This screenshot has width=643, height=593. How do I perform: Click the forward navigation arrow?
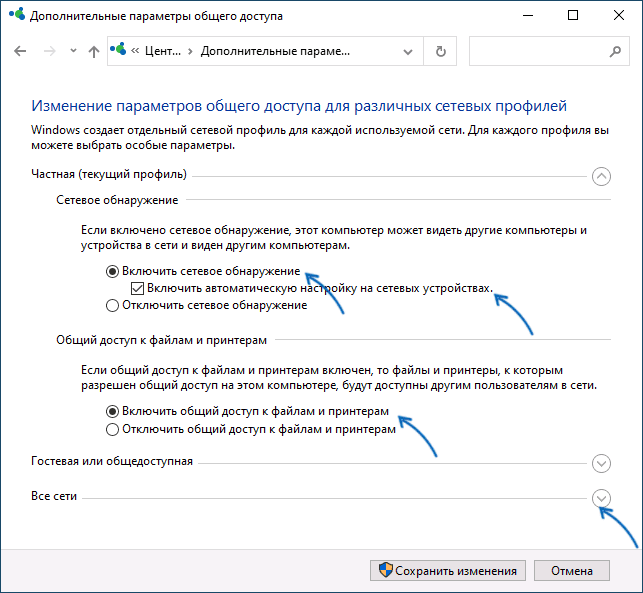pyautogui.click(x=50, y=51)
